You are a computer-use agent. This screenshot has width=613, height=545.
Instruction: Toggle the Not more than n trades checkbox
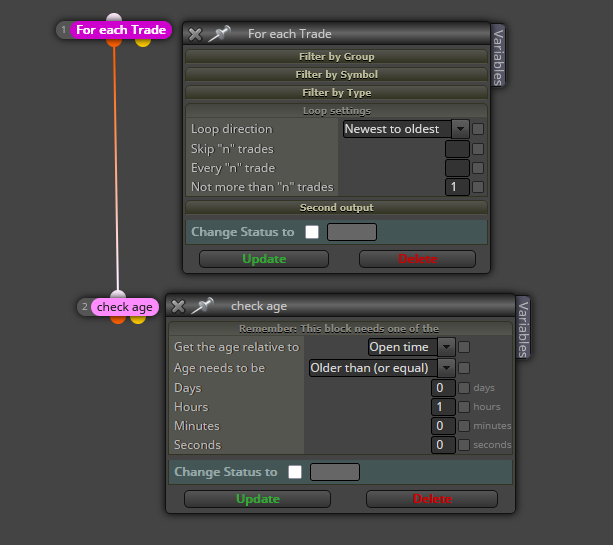pos(478,187)
